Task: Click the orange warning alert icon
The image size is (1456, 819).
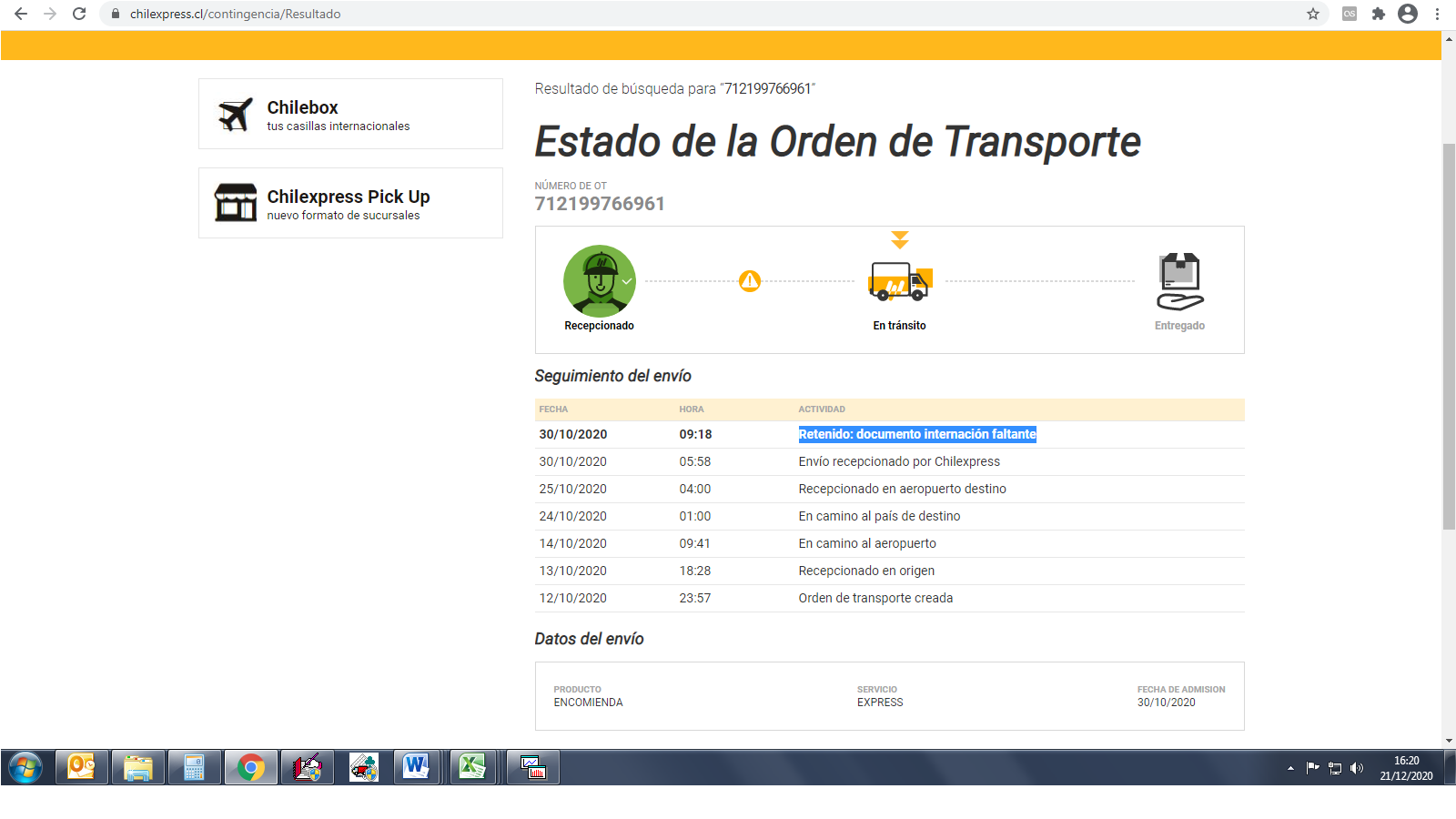Action: point(750,280)
